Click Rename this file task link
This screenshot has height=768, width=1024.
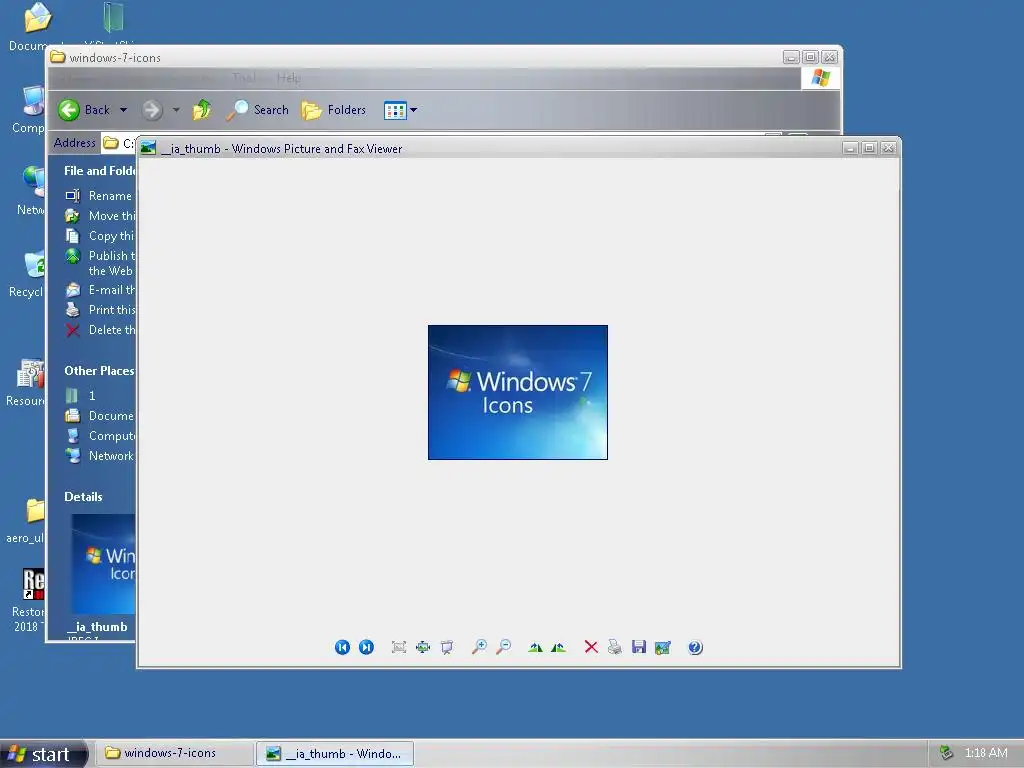[x=99, y=196]
